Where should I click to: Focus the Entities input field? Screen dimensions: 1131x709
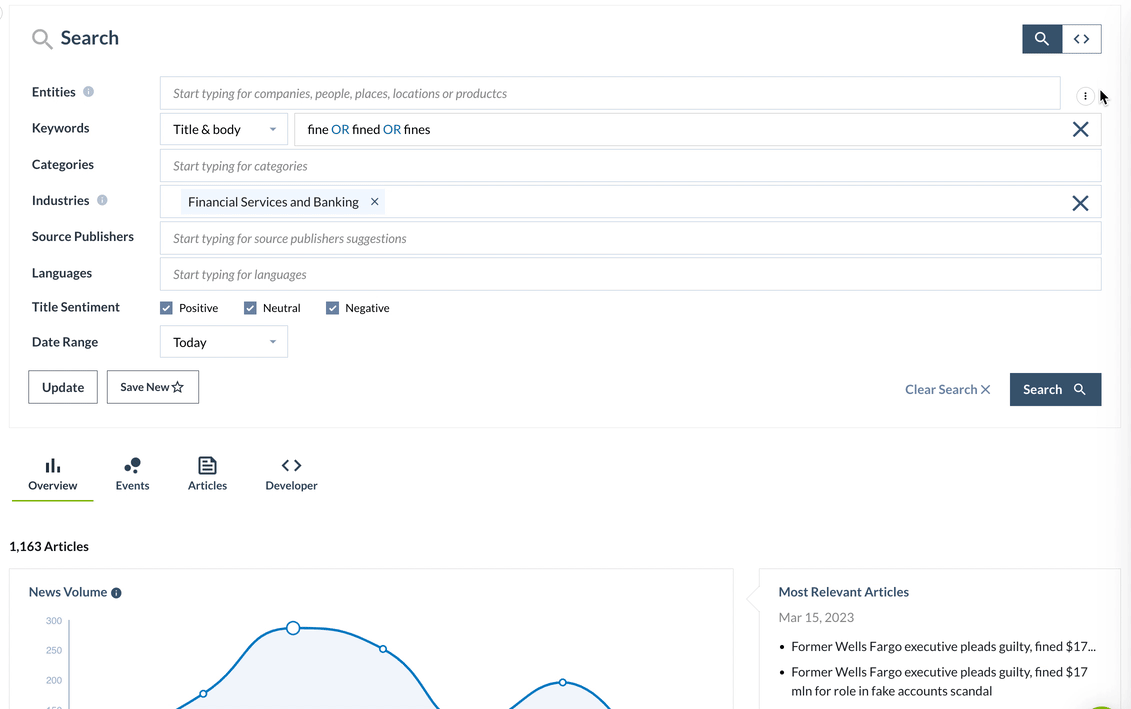tap(610, 94)
